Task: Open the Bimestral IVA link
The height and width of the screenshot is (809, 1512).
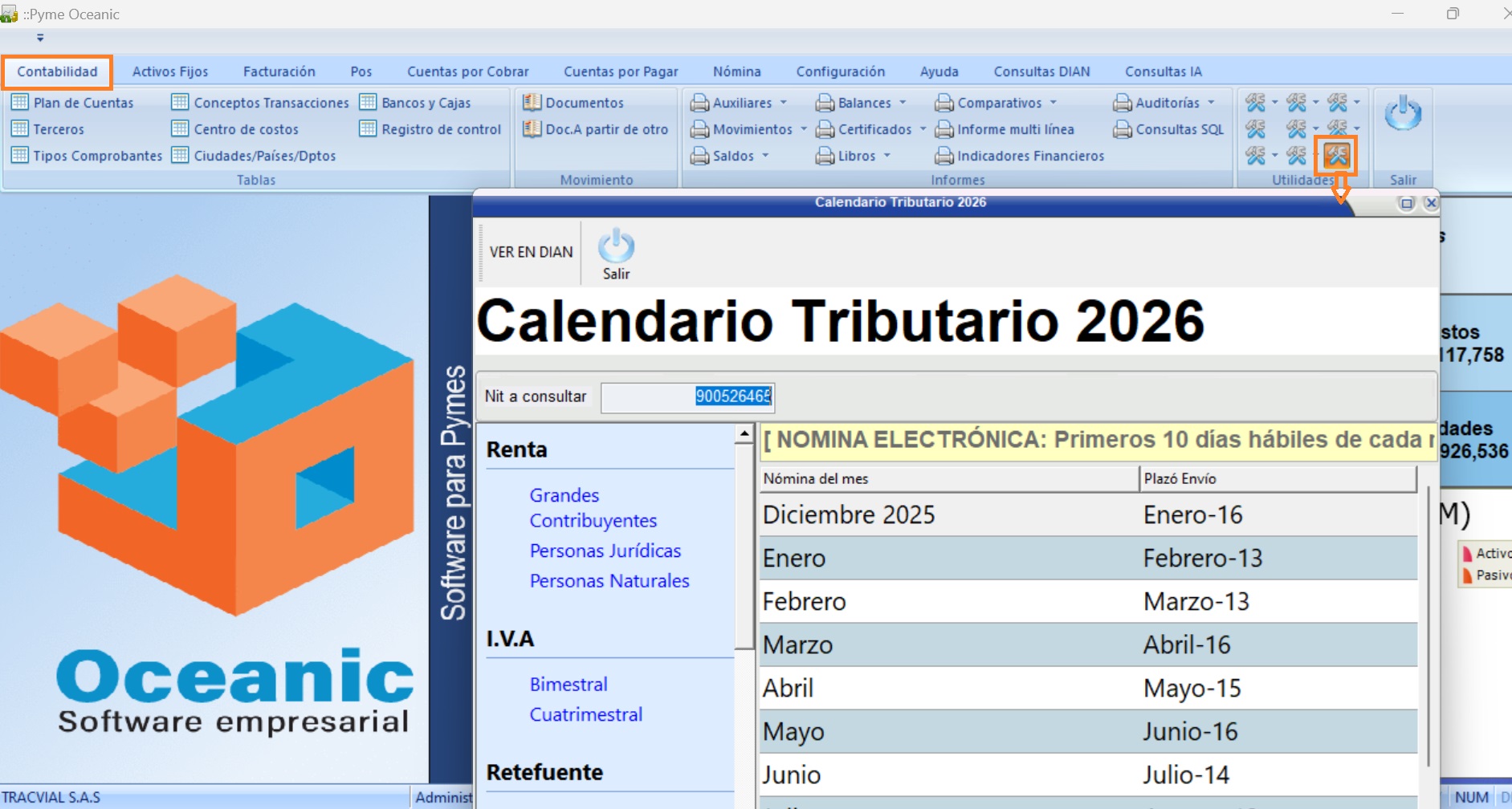Action: [568, 685]
